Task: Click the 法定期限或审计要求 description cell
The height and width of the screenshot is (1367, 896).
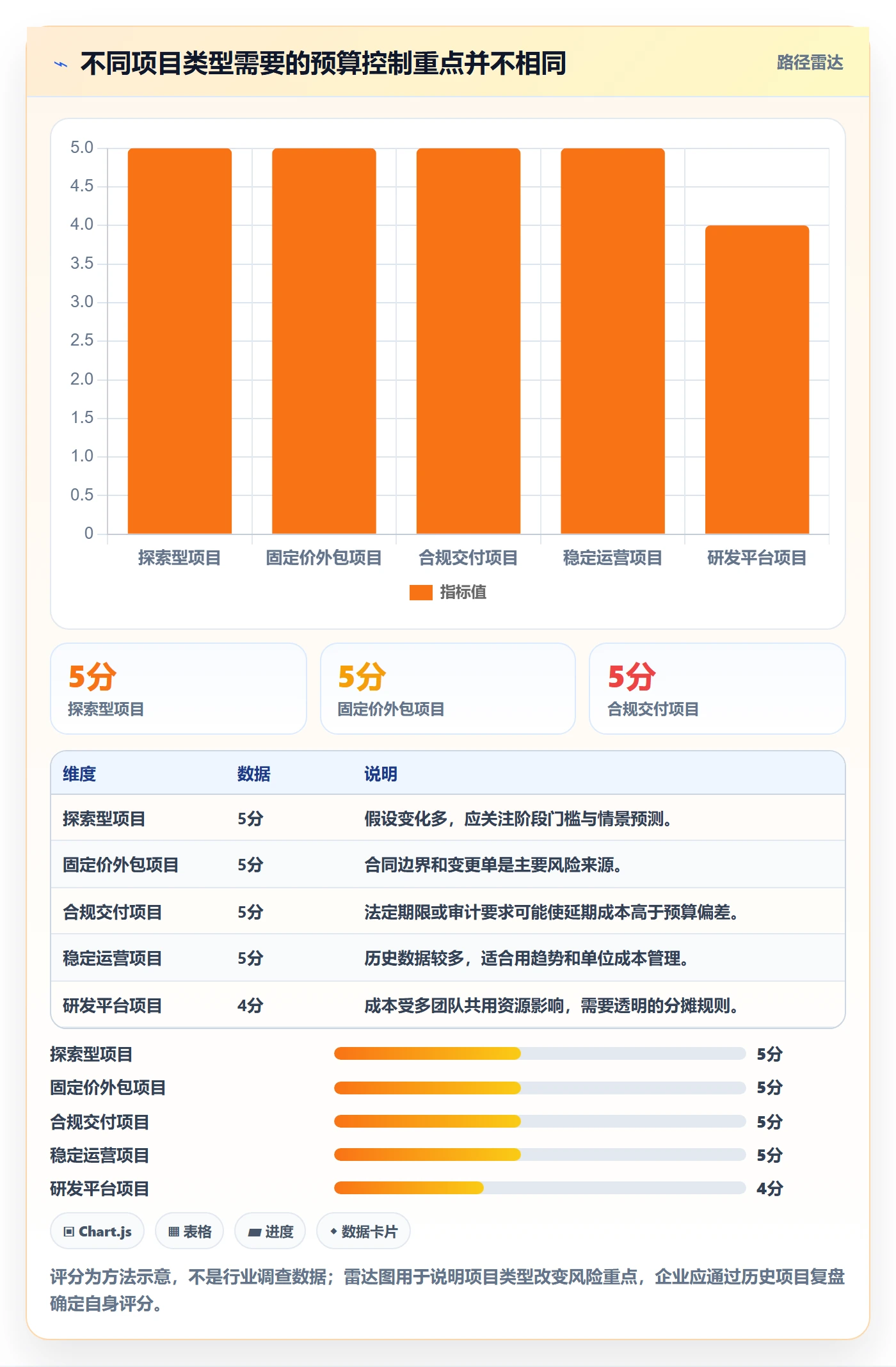Action: pos(552,913)
